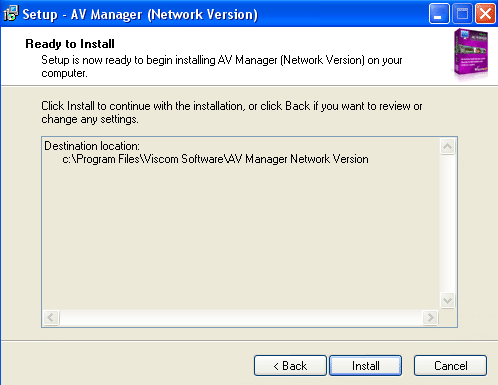The height and width of the screenshot is (385, 498).
Task: Click the 'Click Install to continue' instruction text
Action: (x=232, y=112)
